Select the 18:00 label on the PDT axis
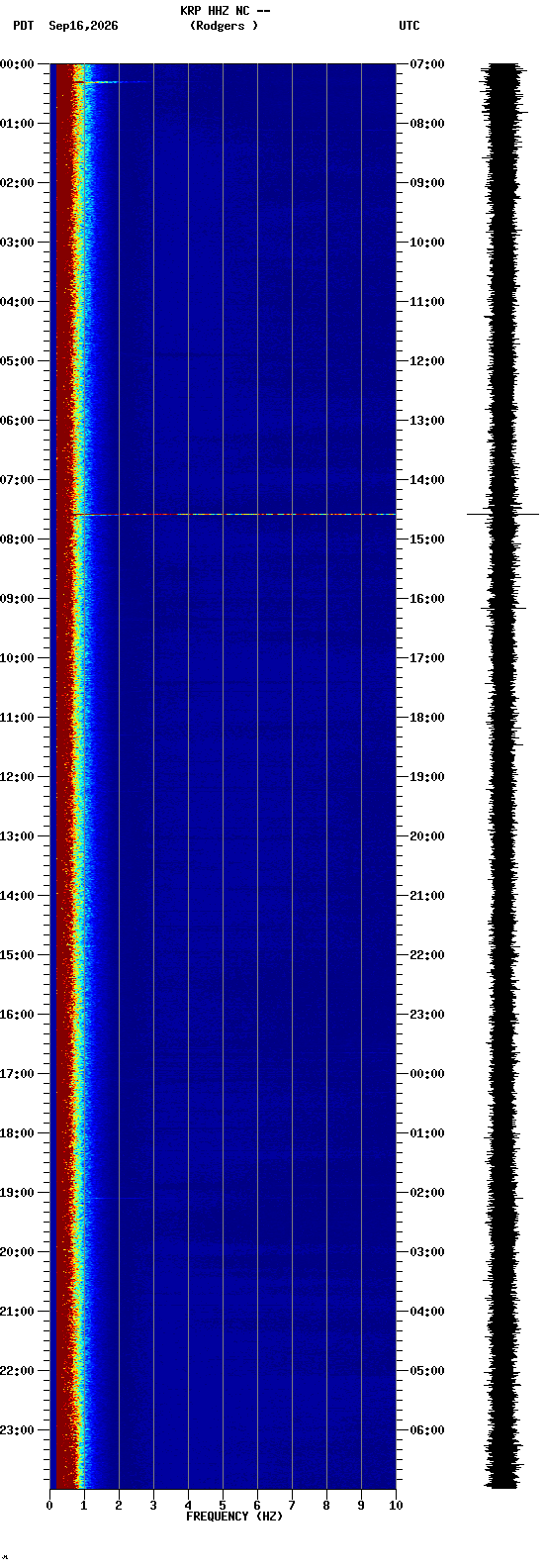This screenshot has width=546, height=1568. [x=17, y=1133]
